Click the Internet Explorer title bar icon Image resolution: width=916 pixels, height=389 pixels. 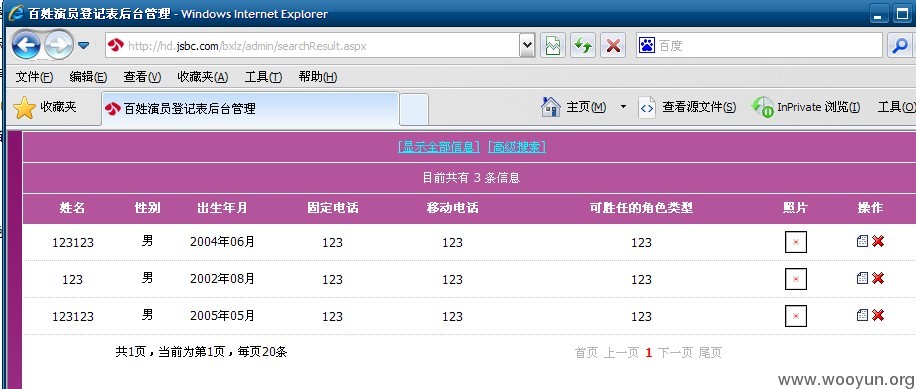16,12
